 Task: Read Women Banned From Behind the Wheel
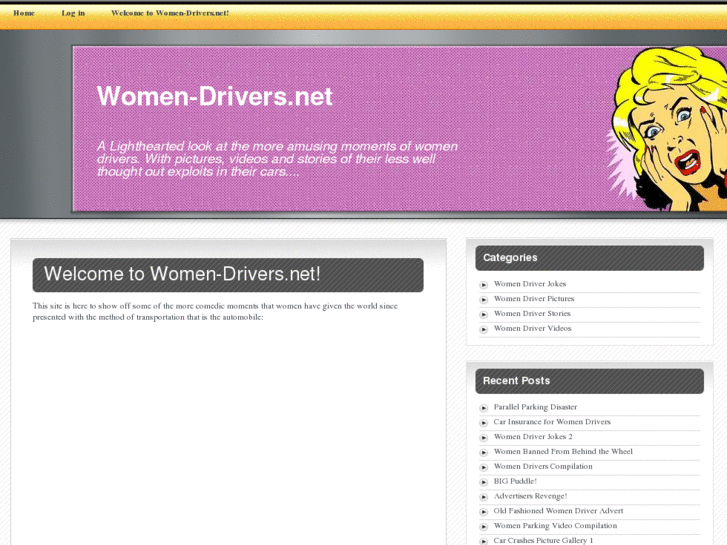tap(563, 452)
